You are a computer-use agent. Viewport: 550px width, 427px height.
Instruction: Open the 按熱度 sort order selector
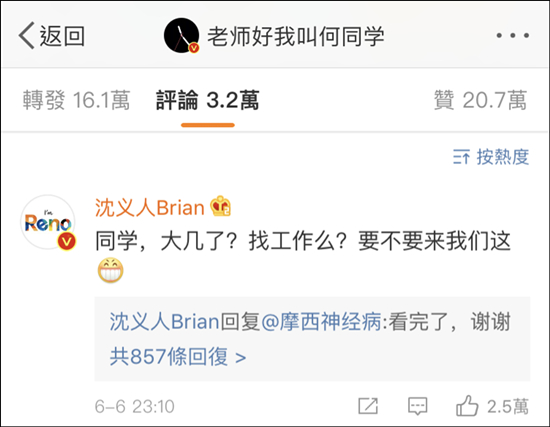point(491,156)
